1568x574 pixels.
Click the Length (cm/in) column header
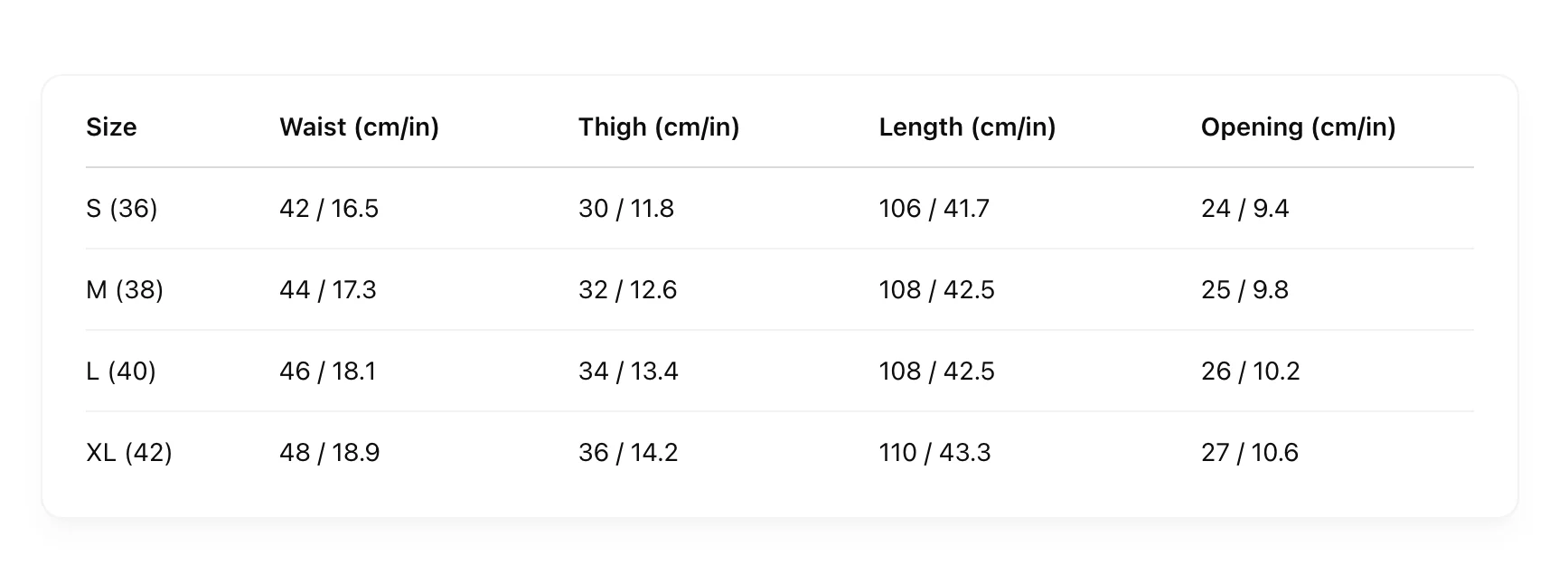[x=967, y=127]
